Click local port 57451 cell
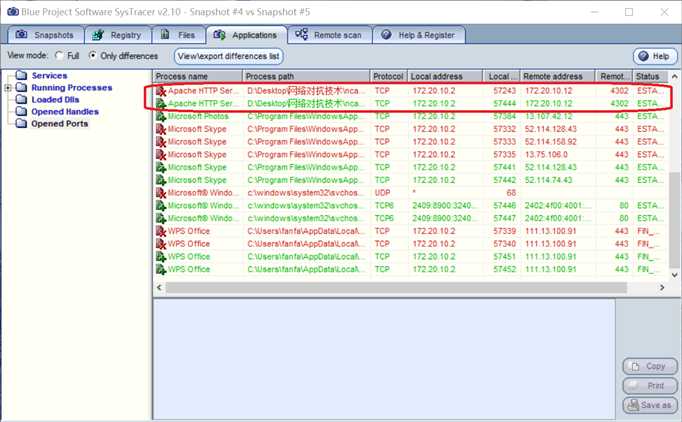The height and width of the screenshot is (422, 682). click(505, 257)
